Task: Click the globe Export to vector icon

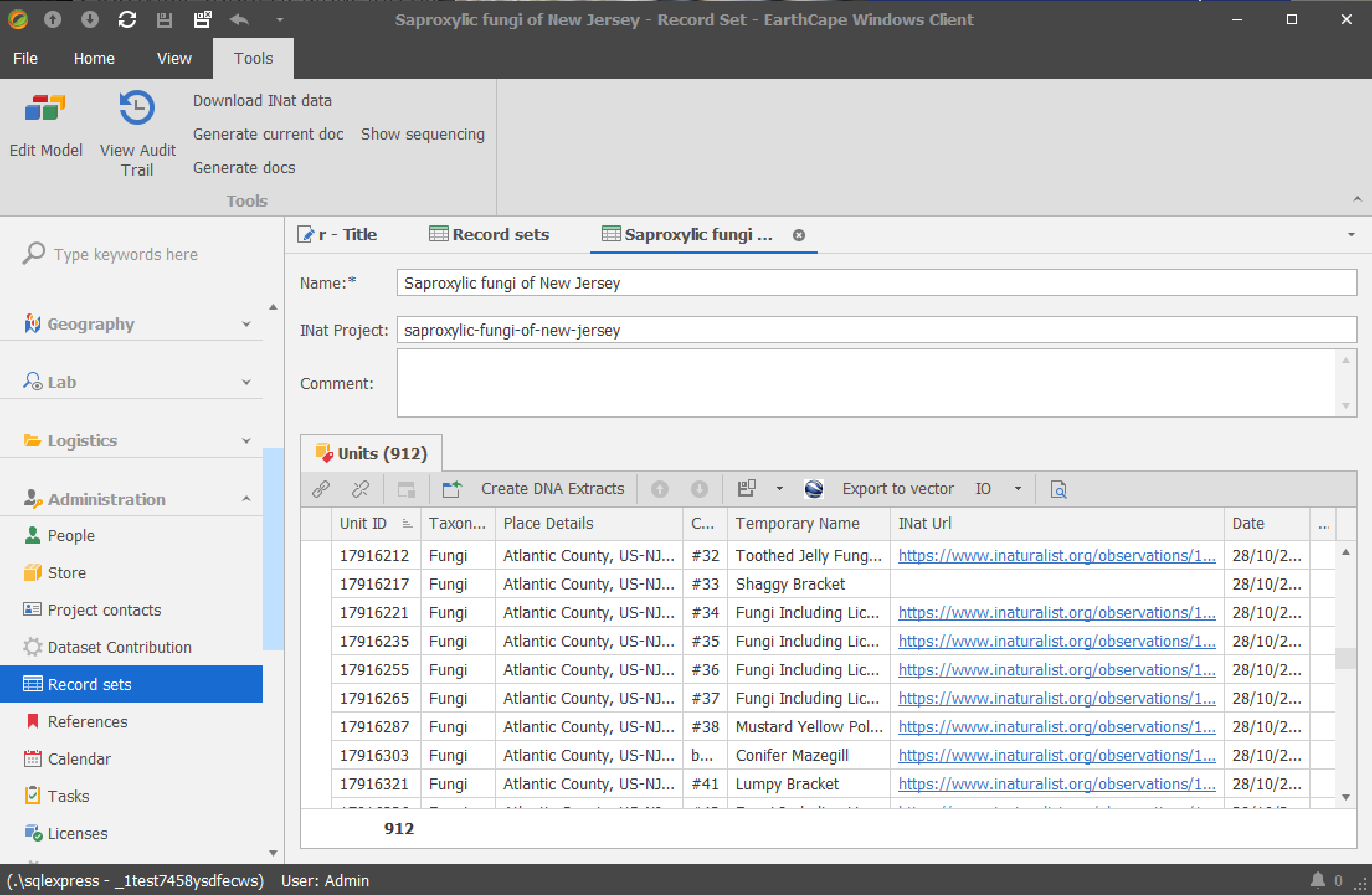Action: (814, 489)
